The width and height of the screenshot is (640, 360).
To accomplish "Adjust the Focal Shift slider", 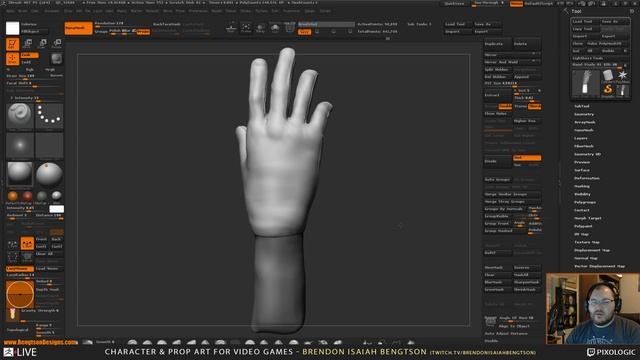I will pyautogui.click(x=35, y=84).
